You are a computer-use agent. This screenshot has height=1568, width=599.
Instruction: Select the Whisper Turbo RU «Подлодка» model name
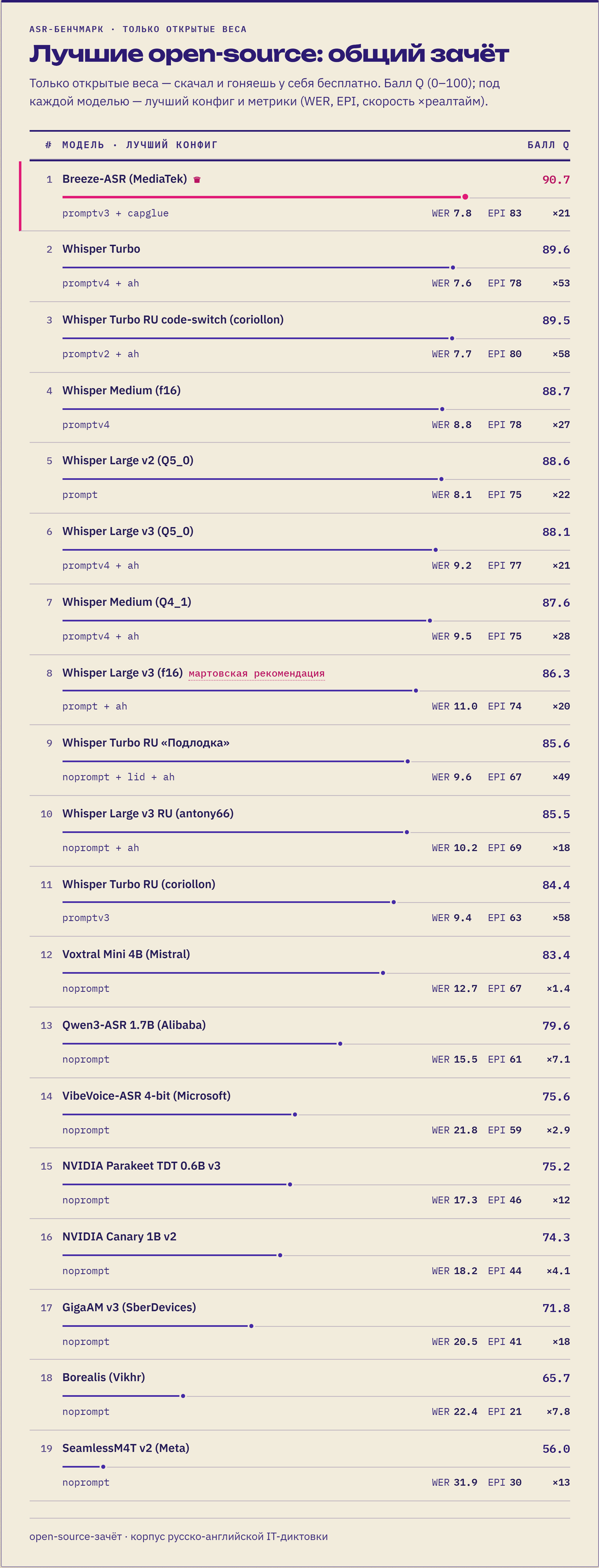[146, 743]
